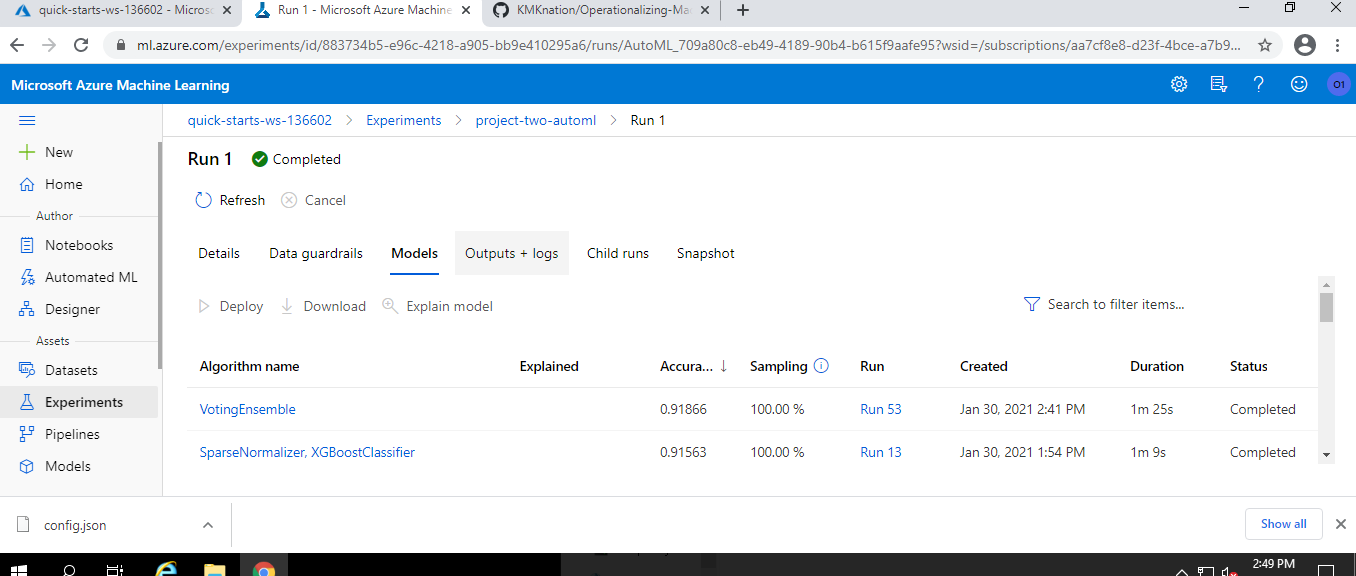Open the feedback notes icon in header
1356x576 pixels.
1219,85
